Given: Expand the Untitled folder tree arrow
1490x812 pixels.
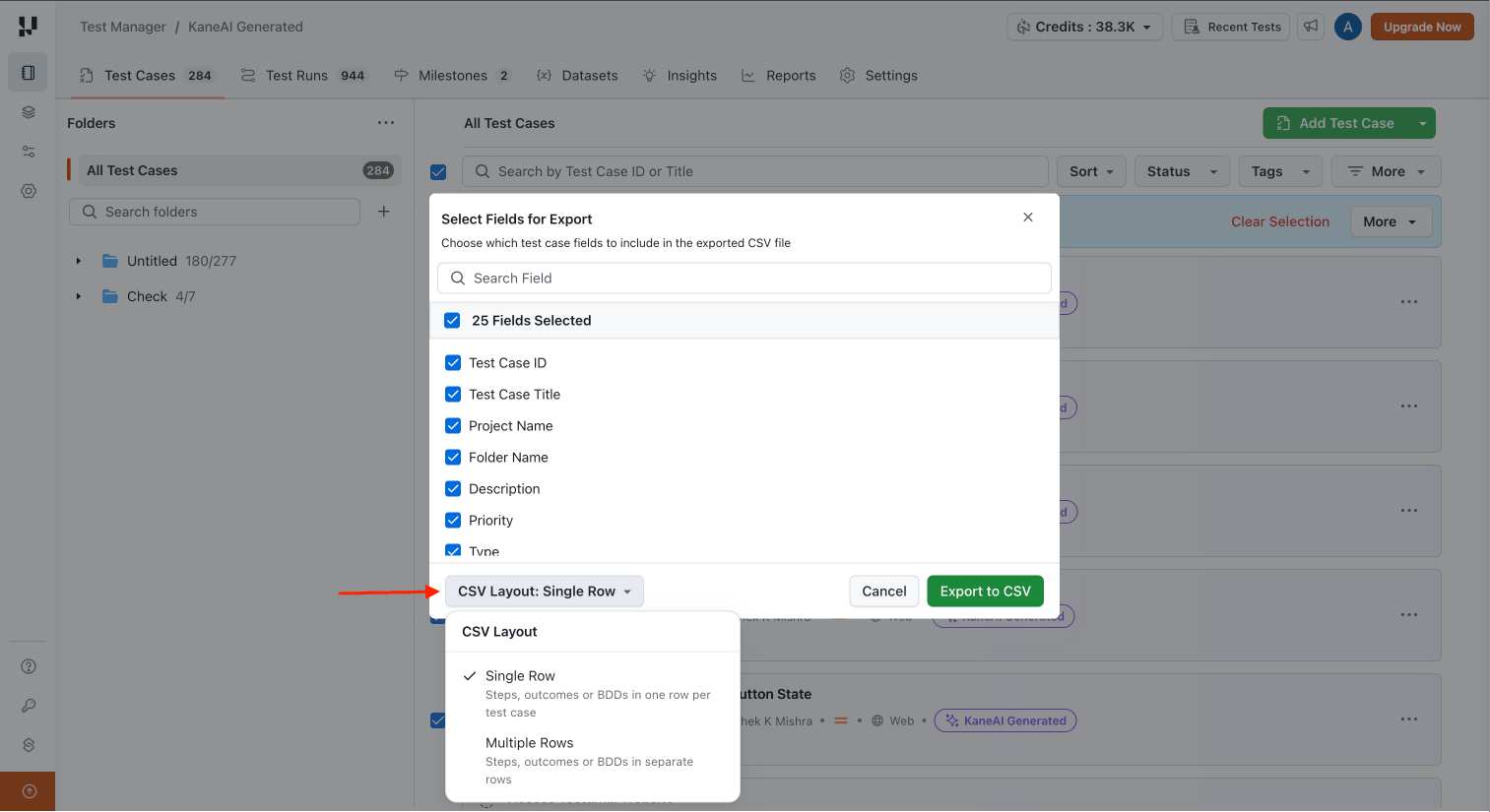Looking at the screenshot, I should point(79,261).
